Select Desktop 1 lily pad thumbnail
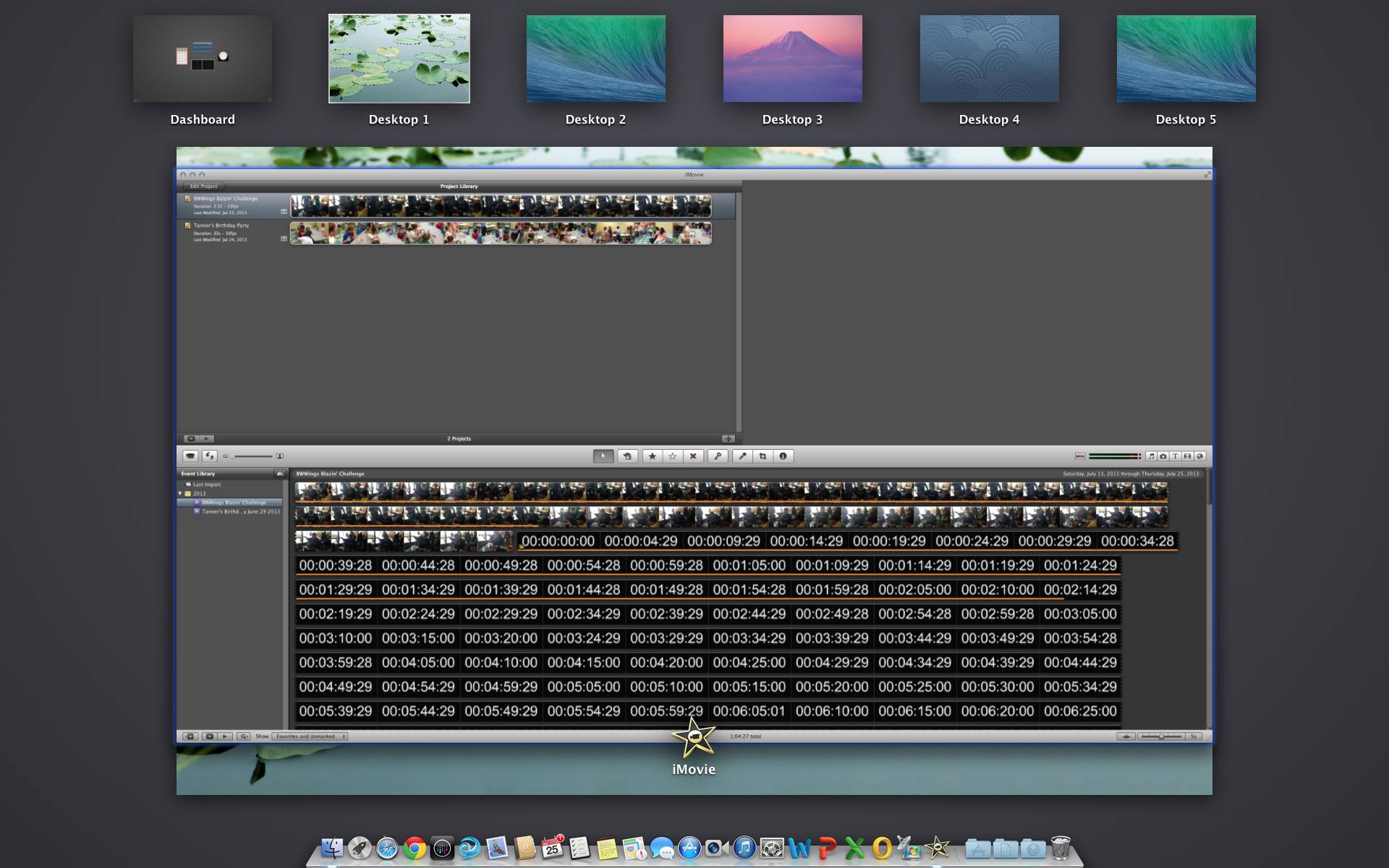 (399, 59)
